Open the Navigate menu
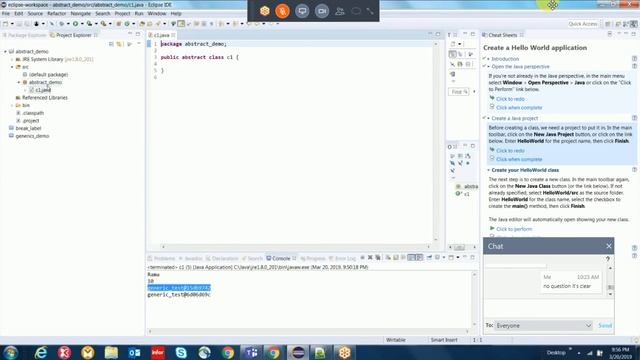This screenshot has height=360, width=640. [x=80, y=13]
